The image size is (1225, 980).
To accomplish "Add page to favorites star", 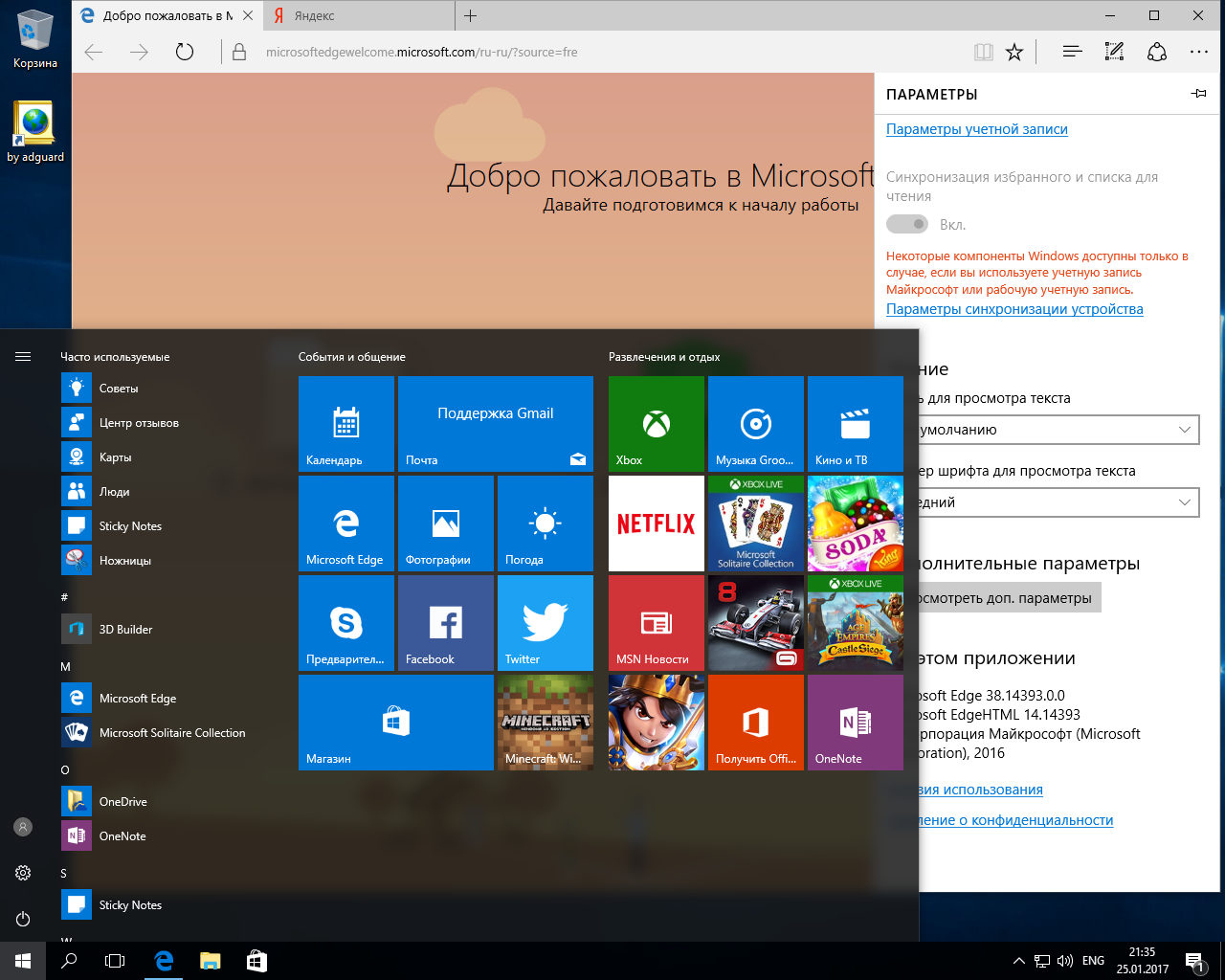I will [1014, 52].
